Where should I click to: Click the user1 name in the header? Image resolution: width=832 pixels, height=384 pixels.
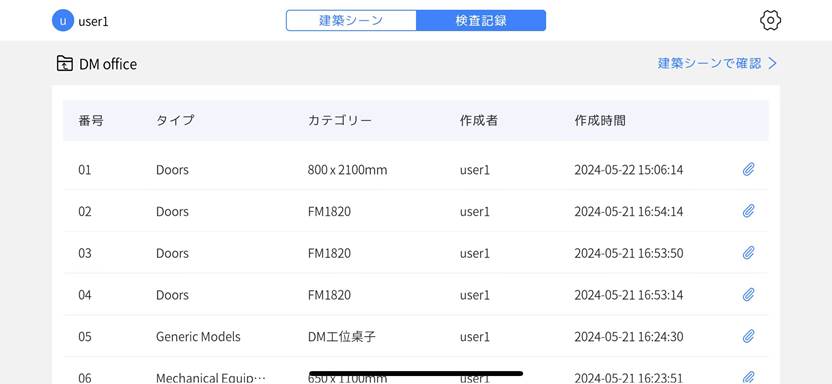93,22
